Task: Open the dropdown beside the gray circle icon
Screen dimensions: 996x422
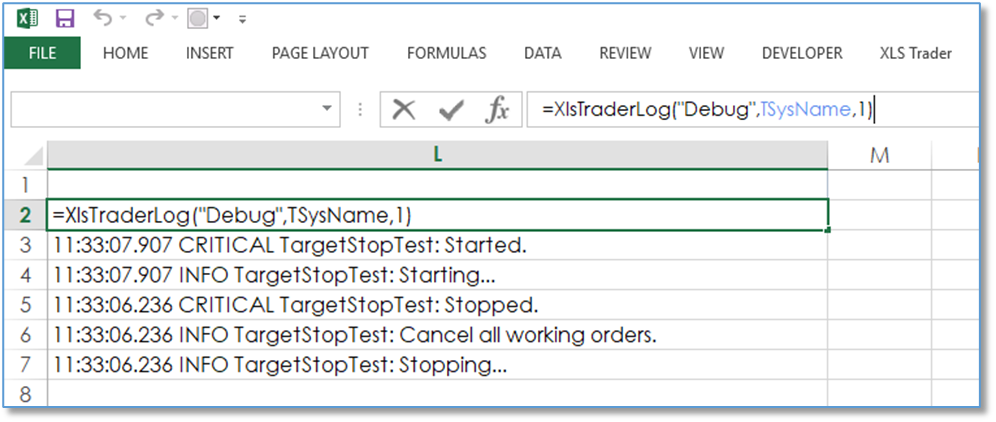Action: coord(217,19)
